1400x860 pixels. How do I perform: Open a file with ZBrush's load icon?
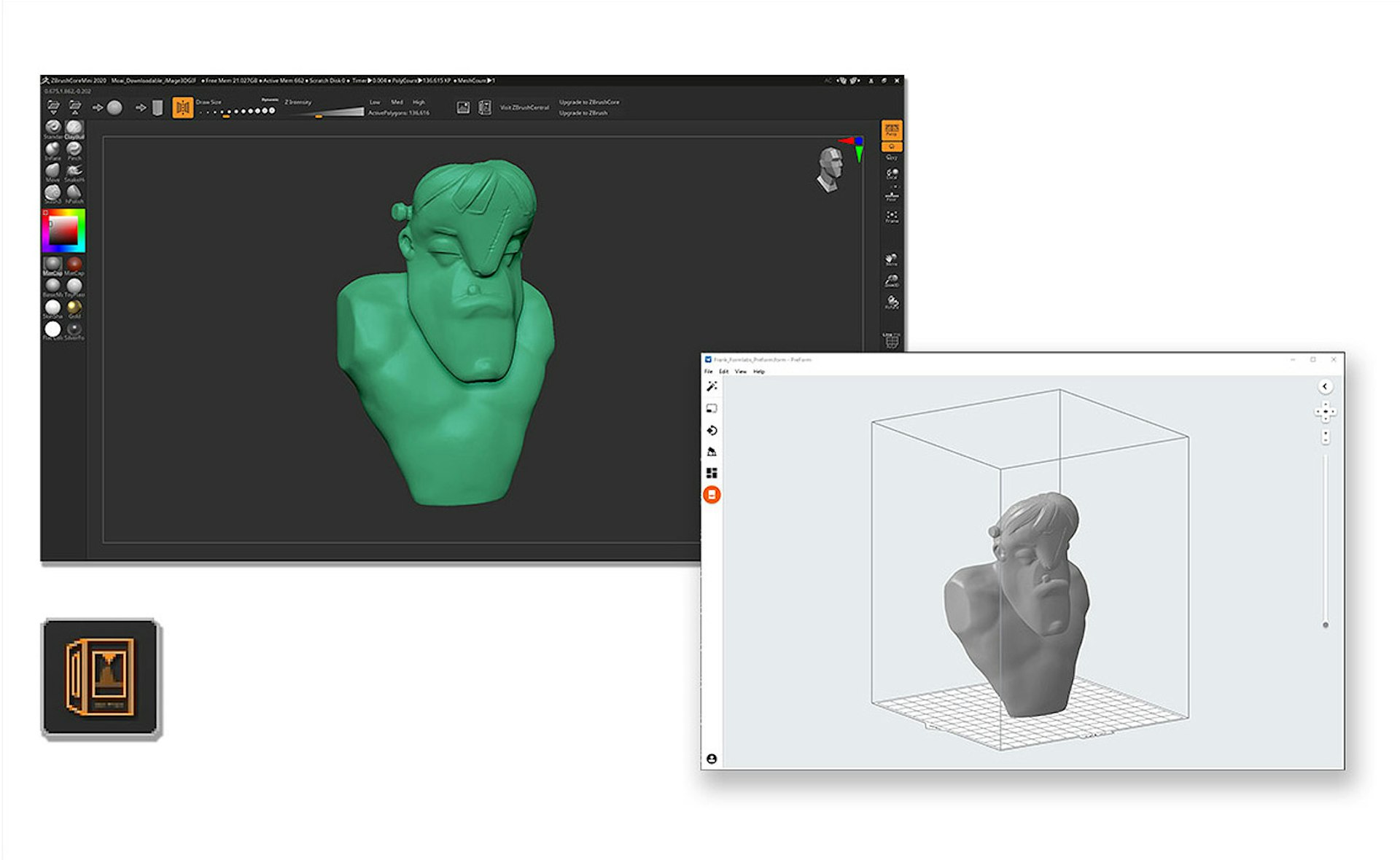pyautogui.click(x=53, y=107)
